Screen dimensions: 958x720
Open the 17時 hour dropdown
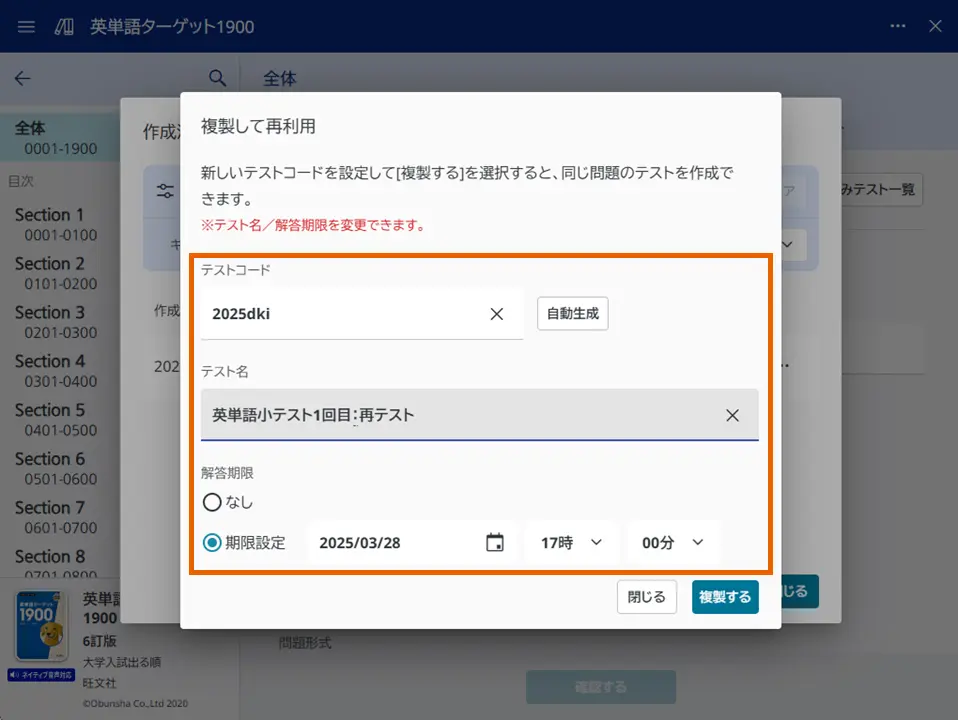pos(571,541)
